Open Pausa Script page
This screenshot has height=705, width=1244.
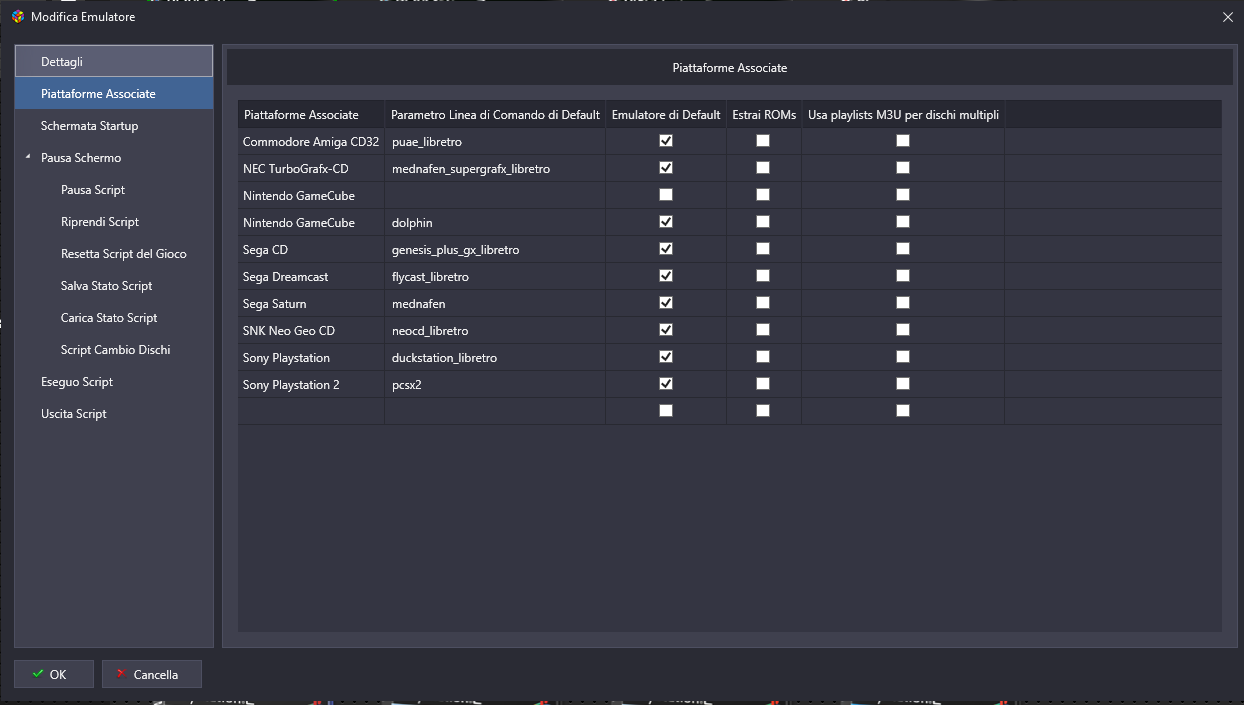pos(93,190)
